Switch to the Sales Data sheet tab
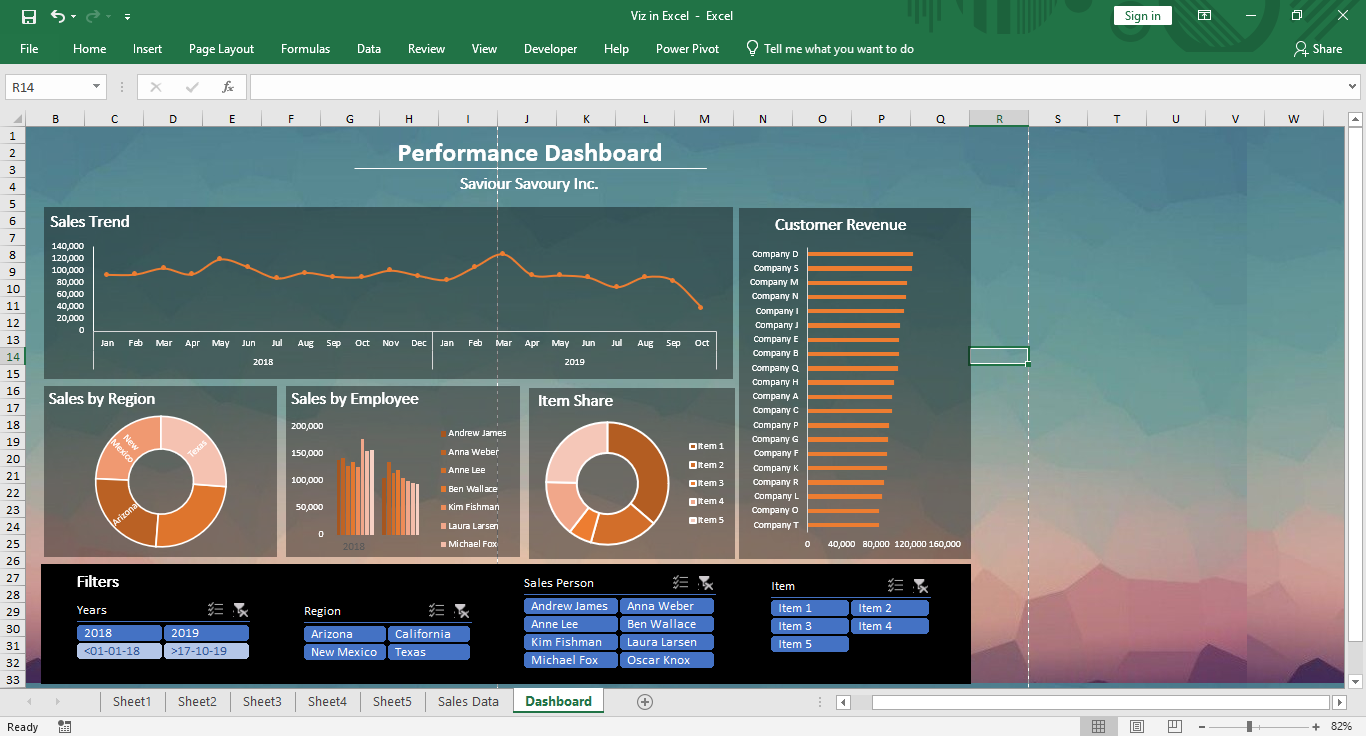1366x736 pixels. tap(467, 701)
